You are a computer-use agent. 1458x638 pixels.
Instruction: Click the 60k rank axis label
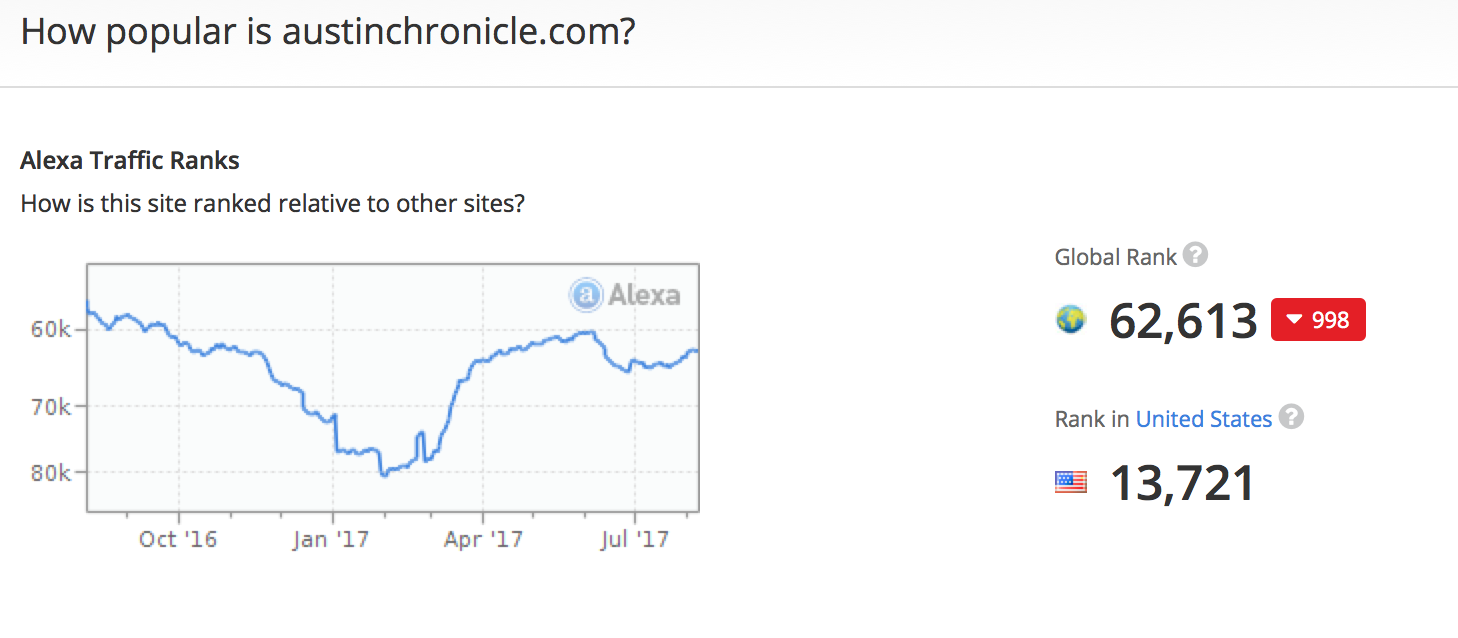click(x=51, y=329)
